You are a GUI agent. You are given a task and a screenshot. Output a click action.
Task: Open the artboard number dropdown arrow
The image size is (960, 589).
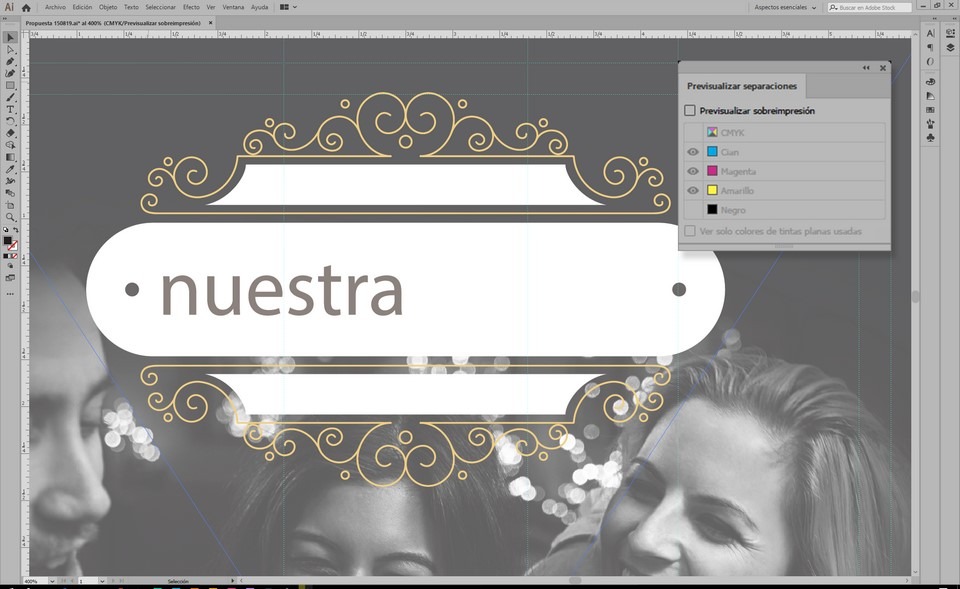click(x=102, y=580)
